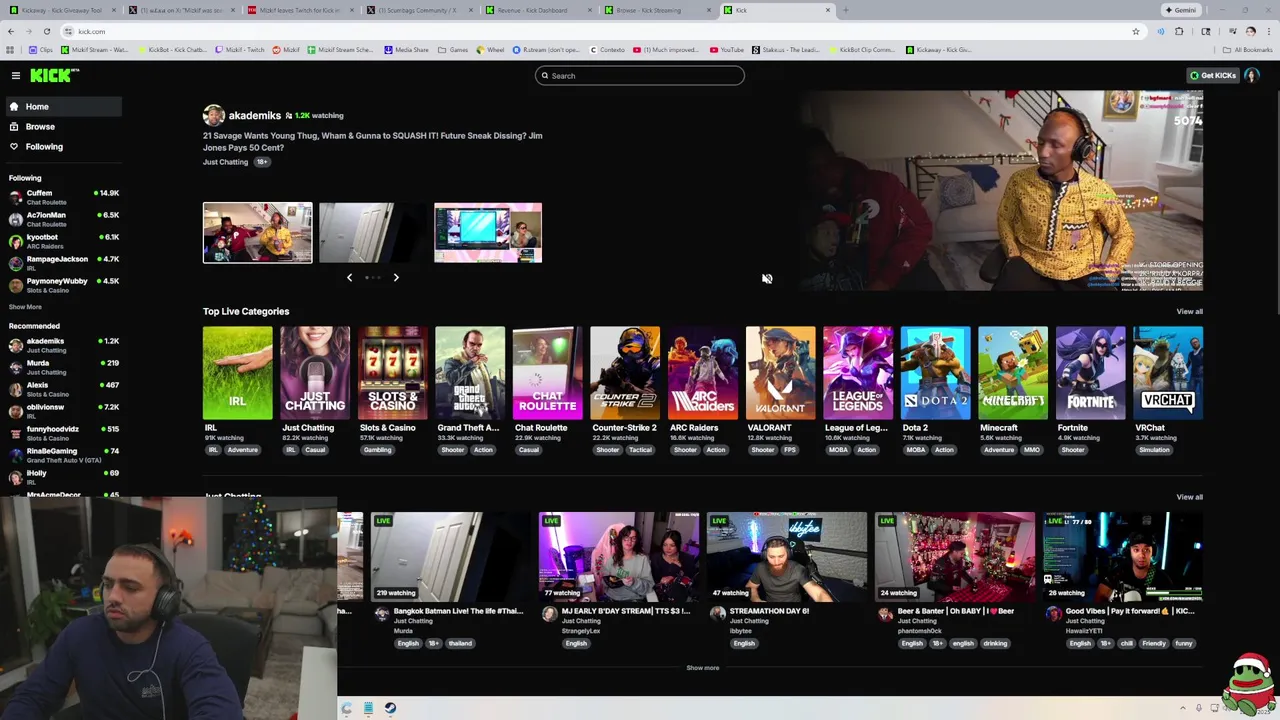1280x720 pixels.
Task: Open Cuffem's channel in Following list
Action: point(63,197)
